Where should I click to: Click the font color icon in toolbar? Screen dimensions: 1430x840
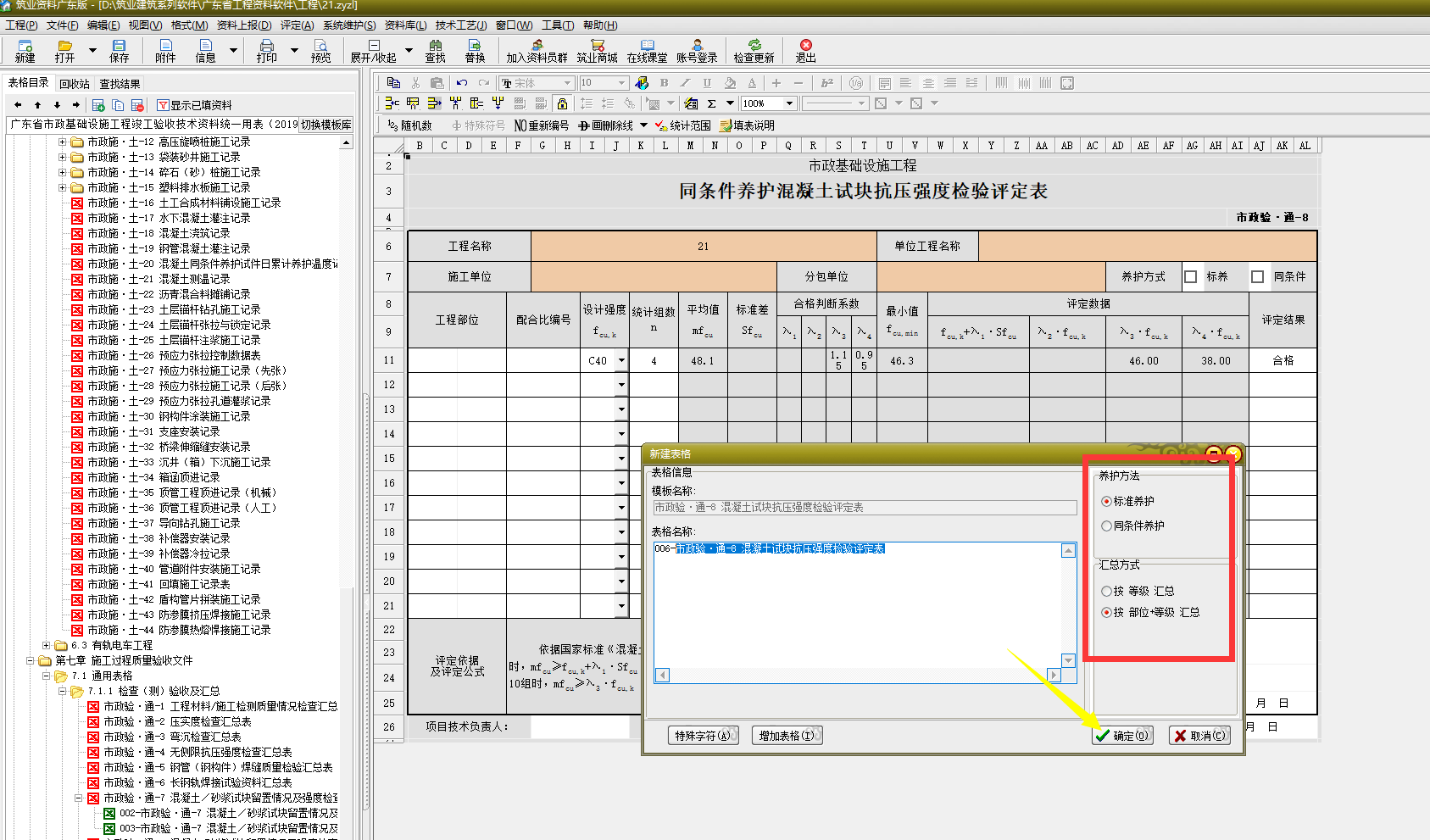coord(752,83)
